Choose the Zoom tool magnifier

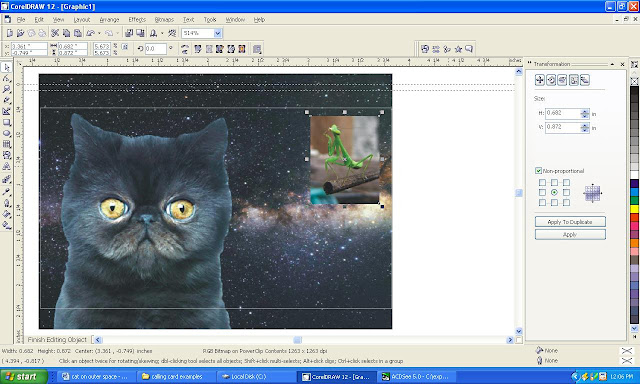[x=7, y=89]
